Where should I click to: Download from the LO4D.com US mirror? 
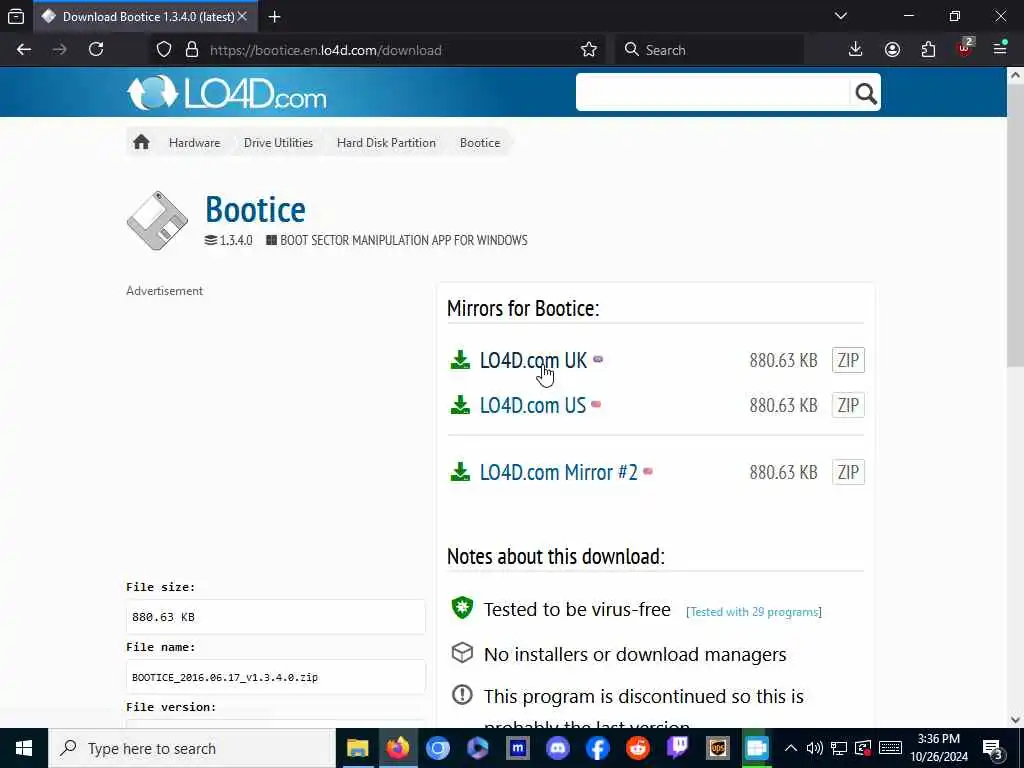point(533,405)
